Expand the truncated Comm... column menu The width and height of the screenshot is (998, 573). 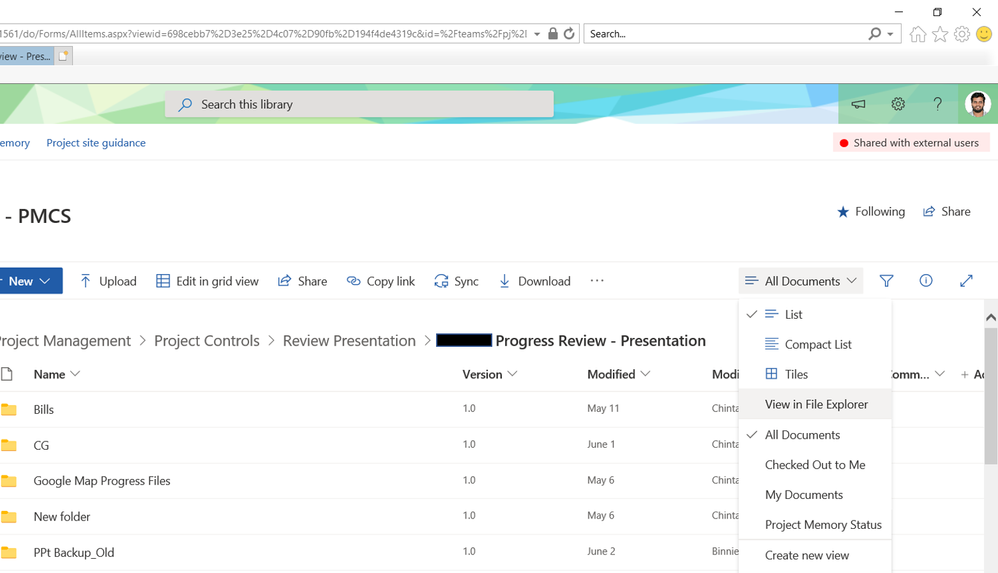coord(940,374)
